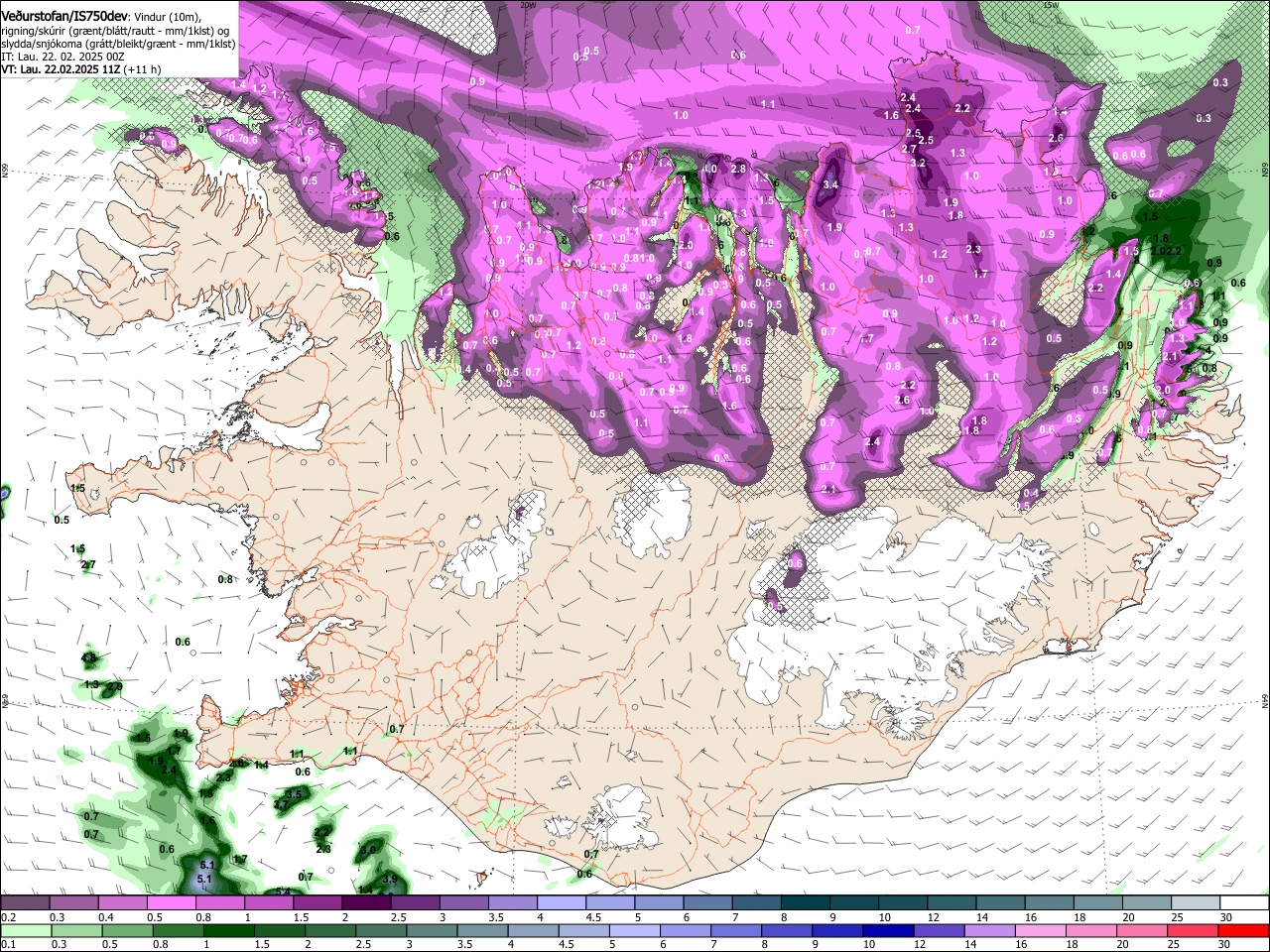Click the 3.4 snowfall value on the map
This screenshot has height=952, width=1270.
[x=831, y=184]
